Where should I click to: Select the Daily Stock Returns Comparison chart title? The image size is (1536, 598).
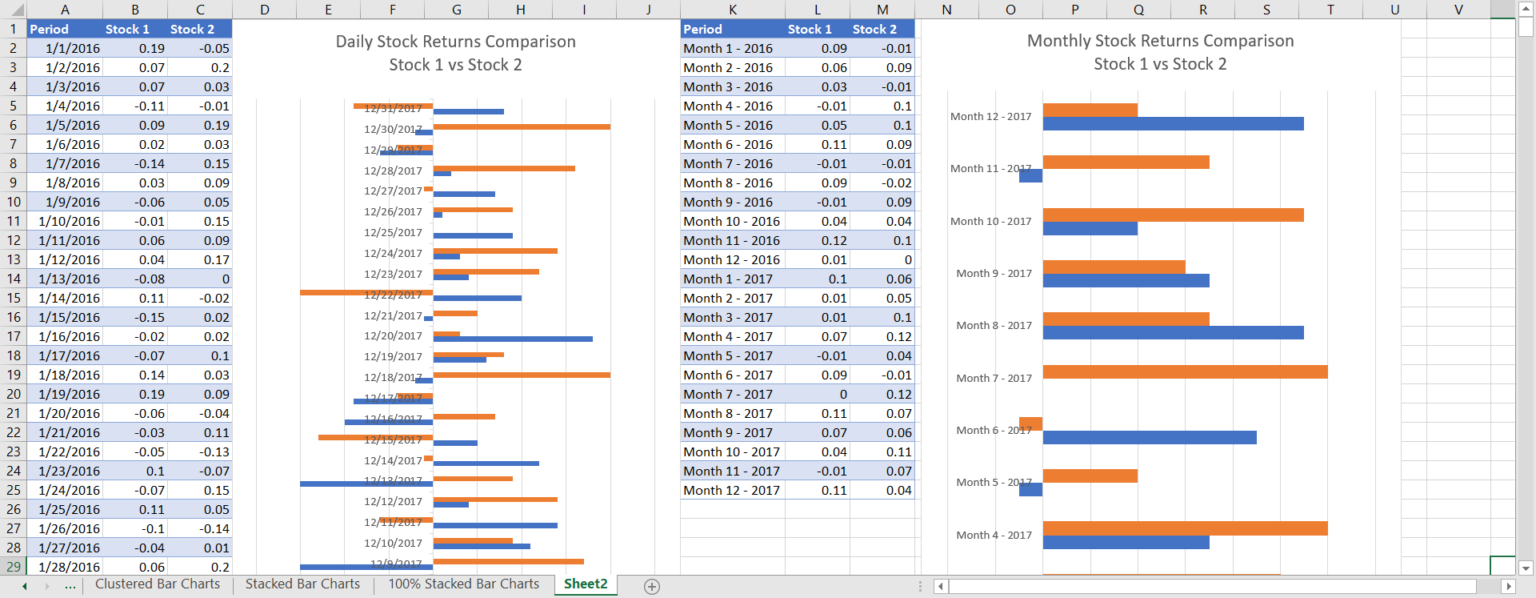pos(456,42)
